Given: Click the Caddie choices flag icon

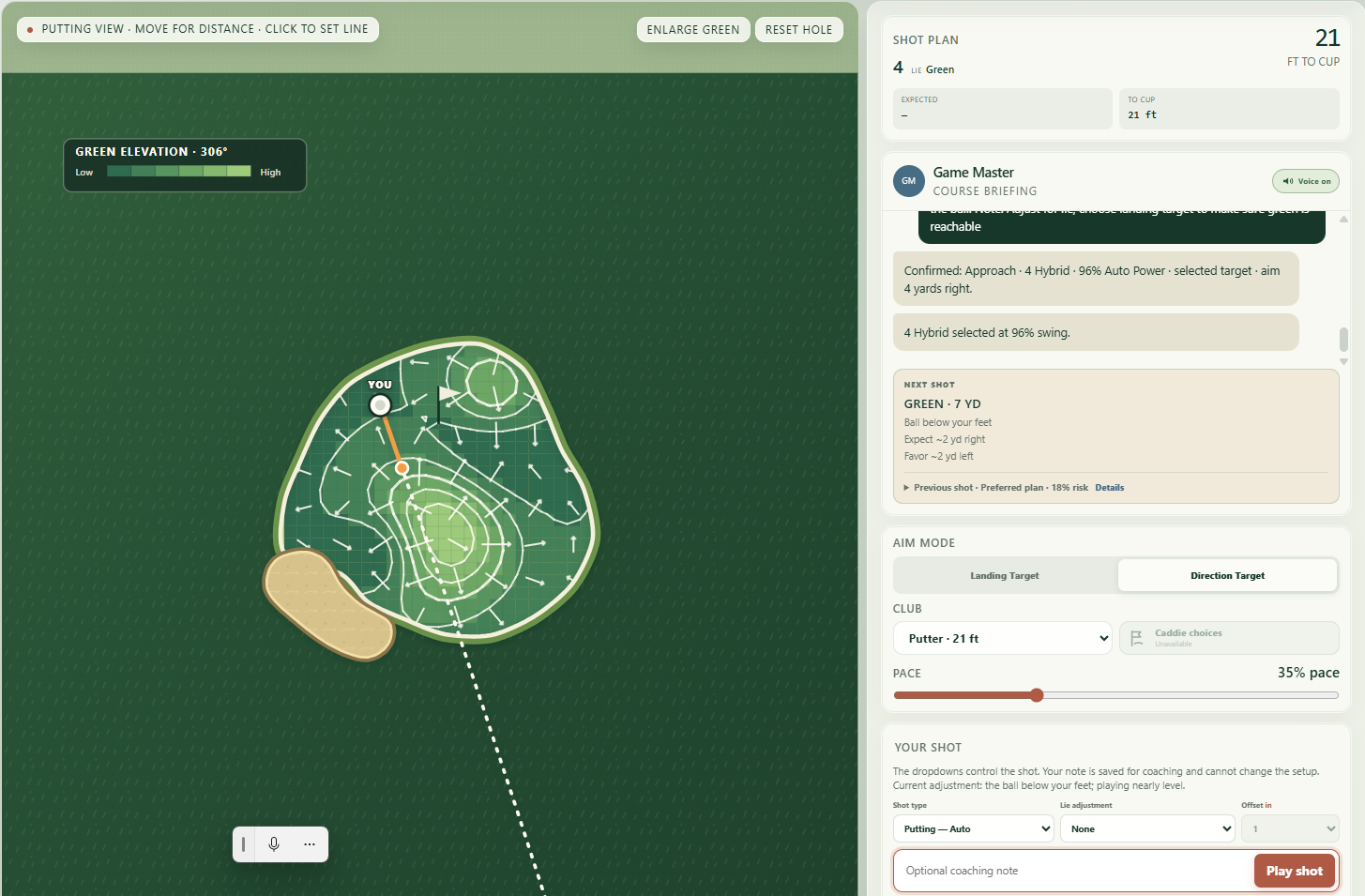Looking at the screenshot, I should pos(1136,638).
